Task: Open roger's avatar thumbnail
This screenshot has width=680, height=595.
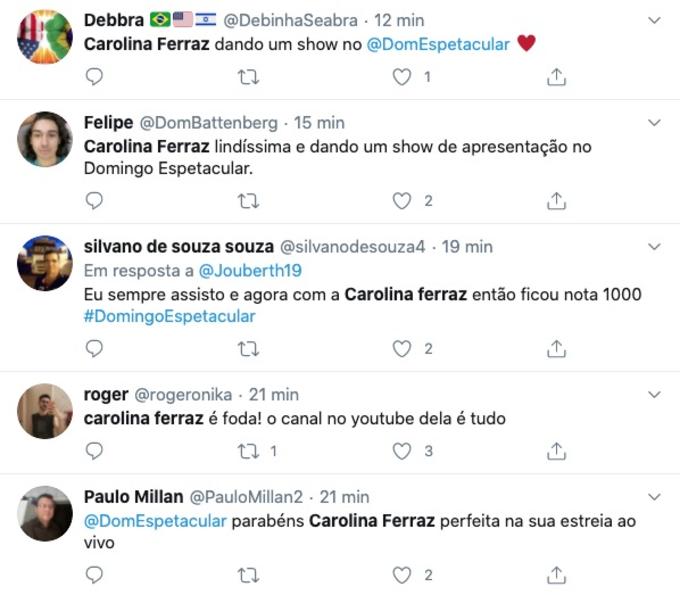Action: coord(45,411)
